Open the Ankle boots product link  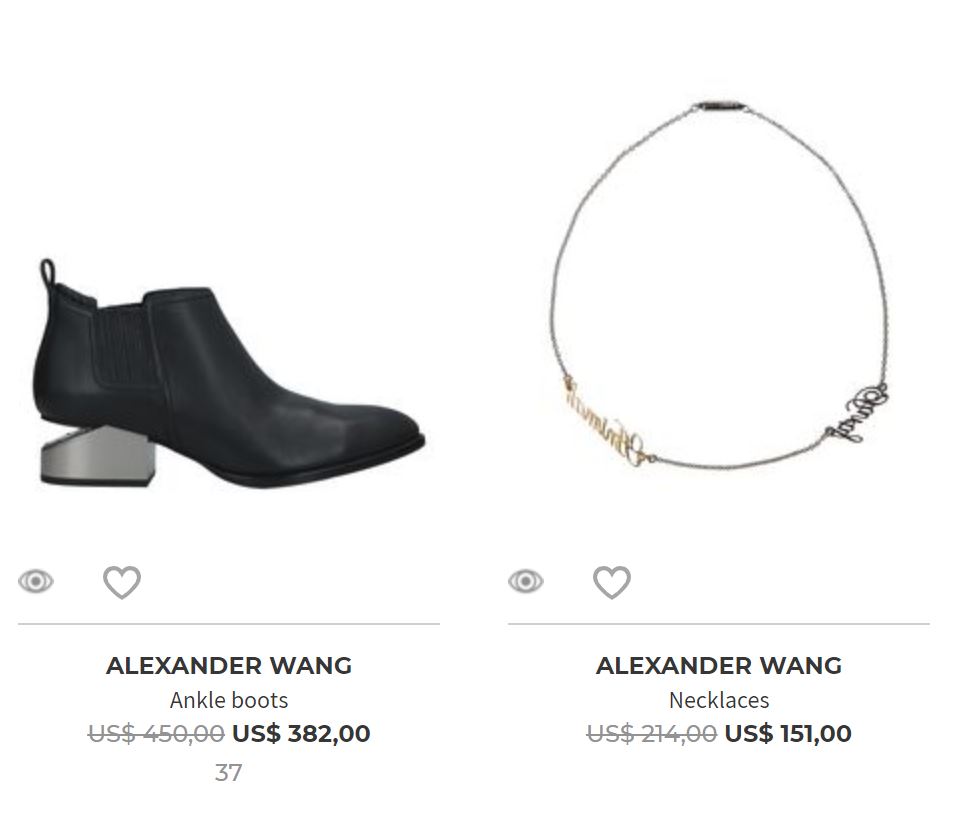(x=229, y=700)
